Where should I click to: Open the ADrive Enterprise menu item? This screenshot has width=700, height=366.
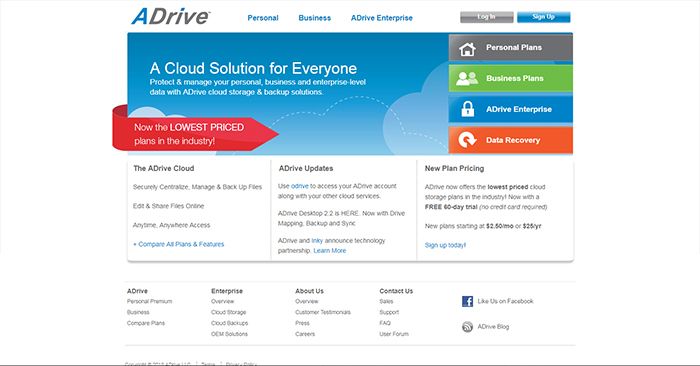[382, 18]
